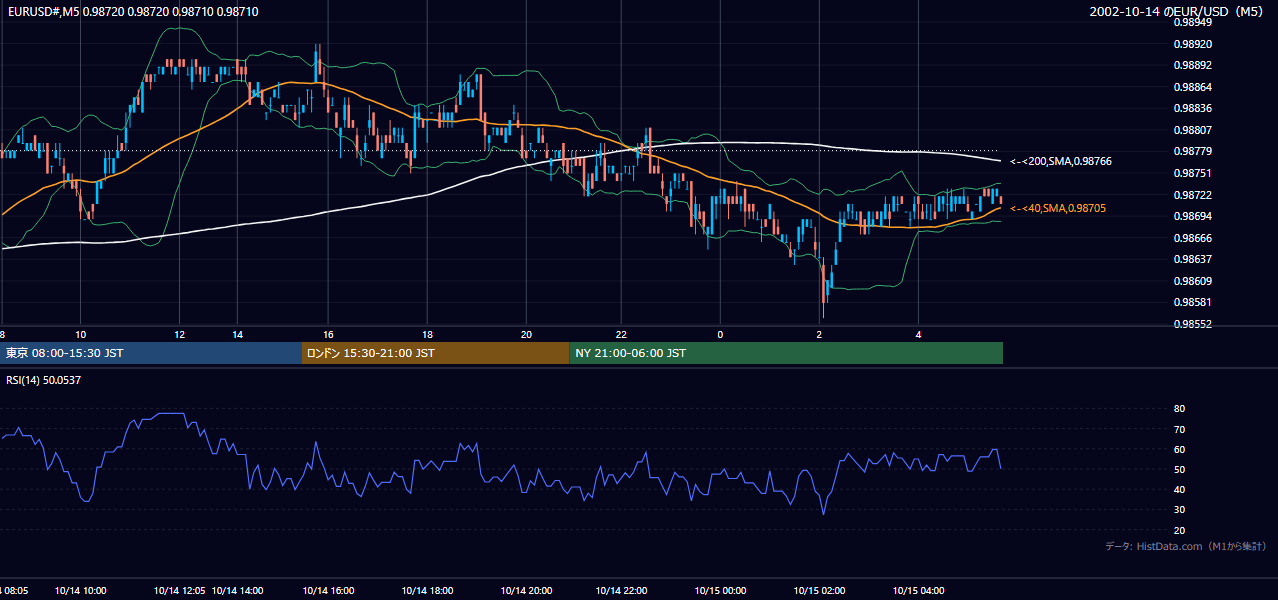
Task: Click the 0.98920 price axis label
Action: (1192, 44)
